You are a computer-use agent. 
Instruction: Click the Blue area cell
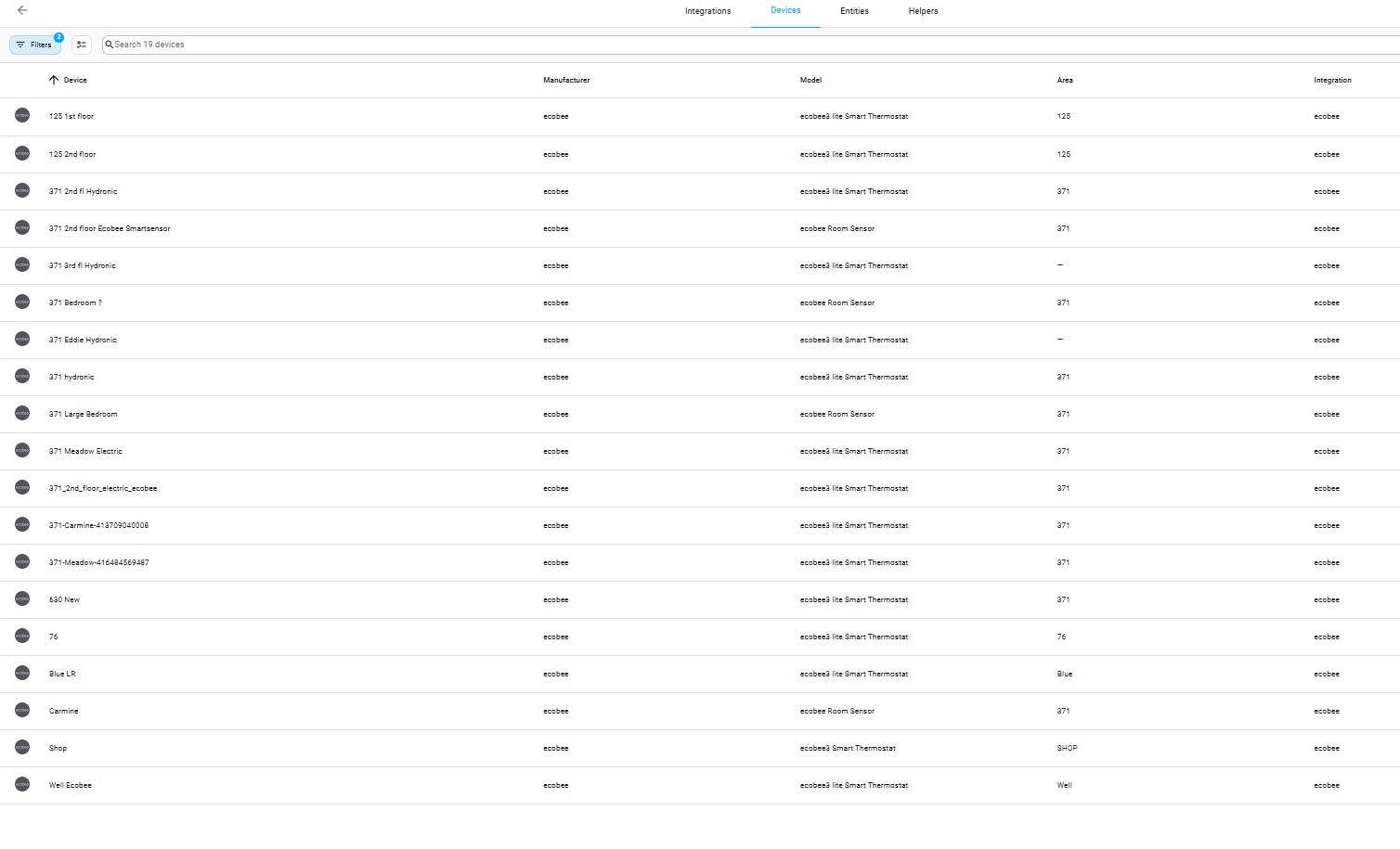pos(1064,674)
